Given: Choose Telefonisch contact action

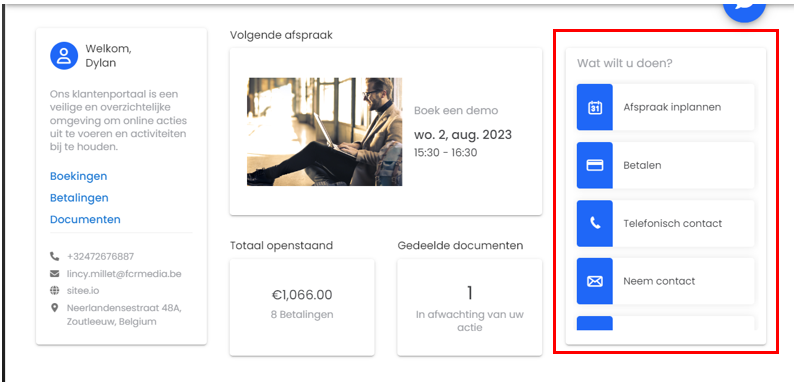Looking at the screenshot, I should pyautogui.click(x=666, y=223).
